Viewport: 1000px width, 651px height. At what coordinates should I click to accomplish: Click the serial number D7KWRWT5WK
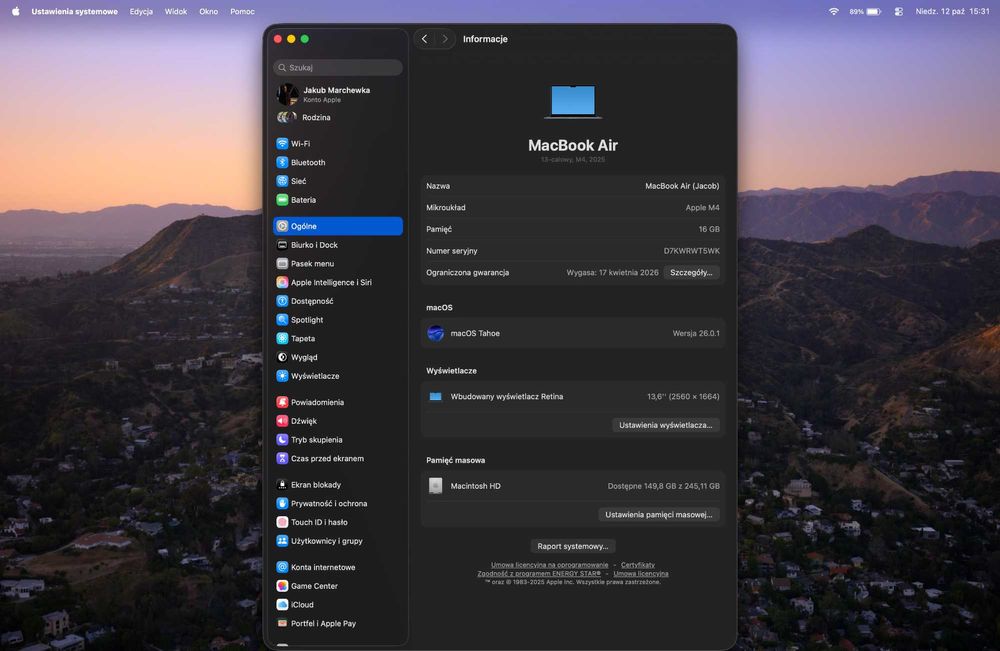[x=691, y=251]
